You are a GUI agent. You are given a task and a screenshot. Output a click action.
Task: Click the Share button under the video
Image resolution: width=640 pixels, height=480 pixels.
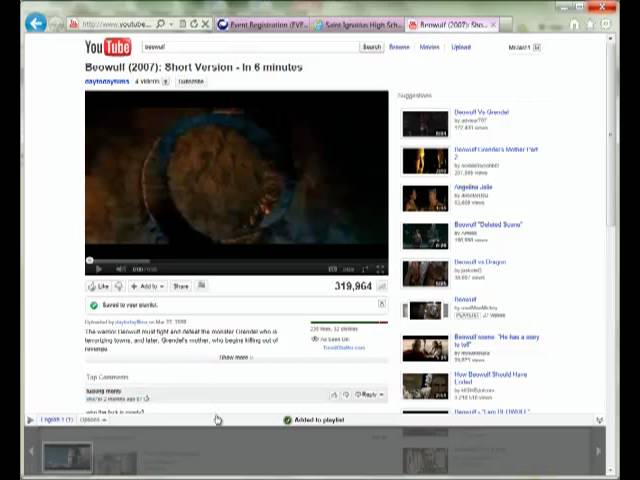tap(180, 286)
